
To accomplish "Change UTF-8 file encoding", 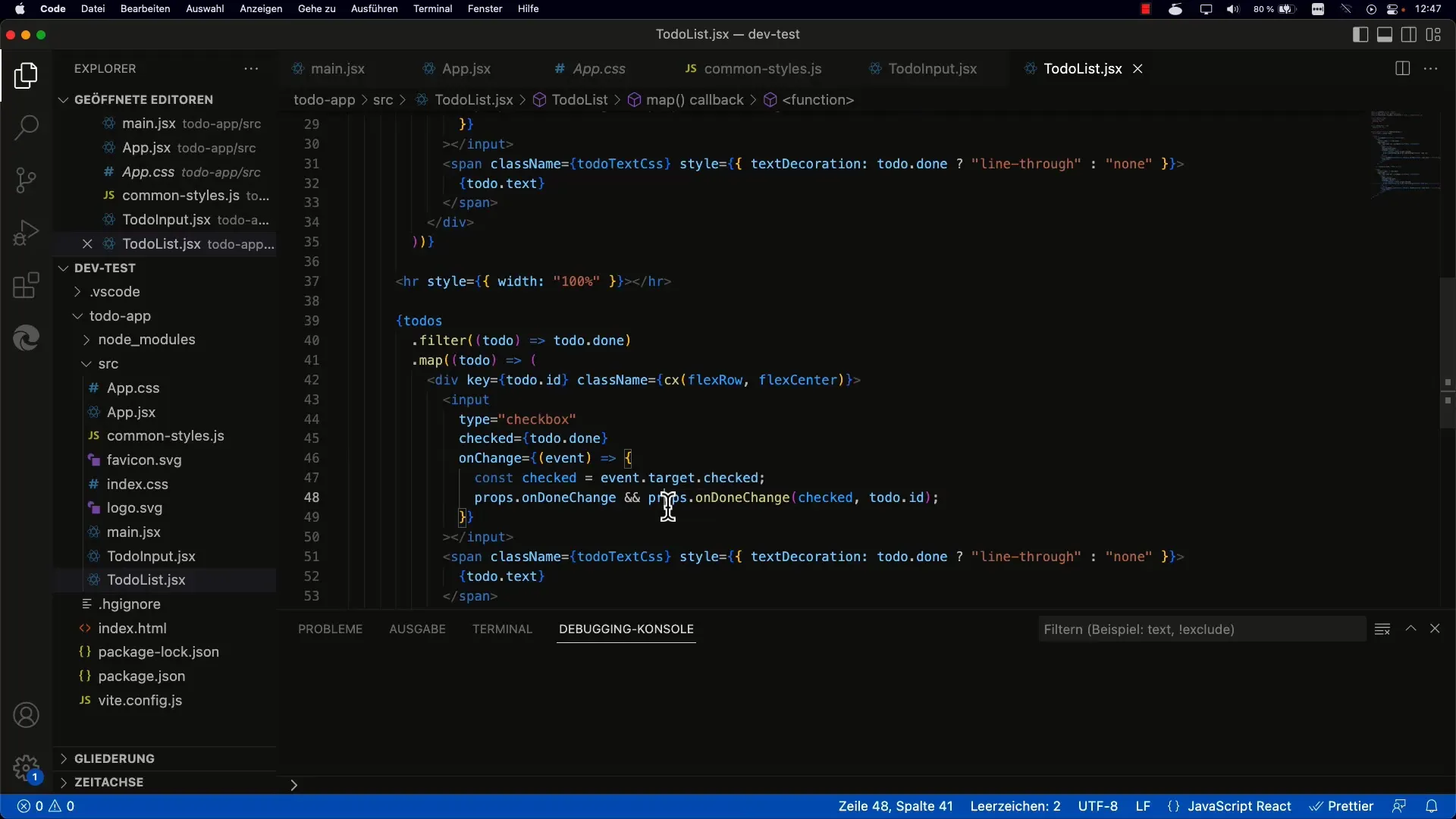I will [1098, 806].
